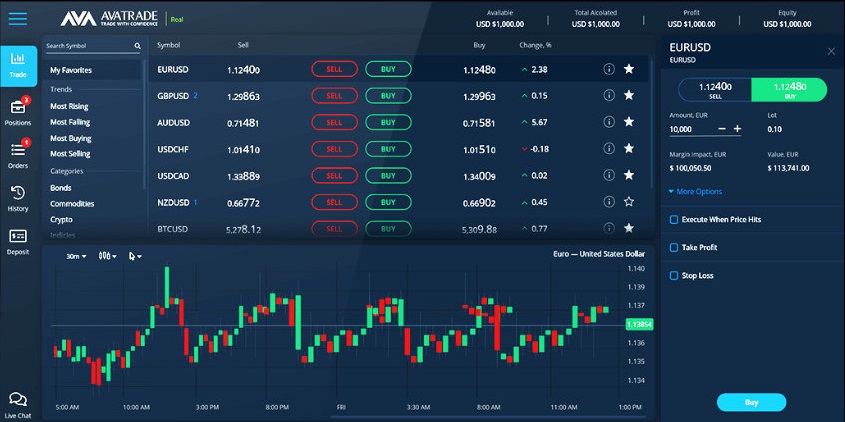Click the Lot value 0.10

coord(774,129)
